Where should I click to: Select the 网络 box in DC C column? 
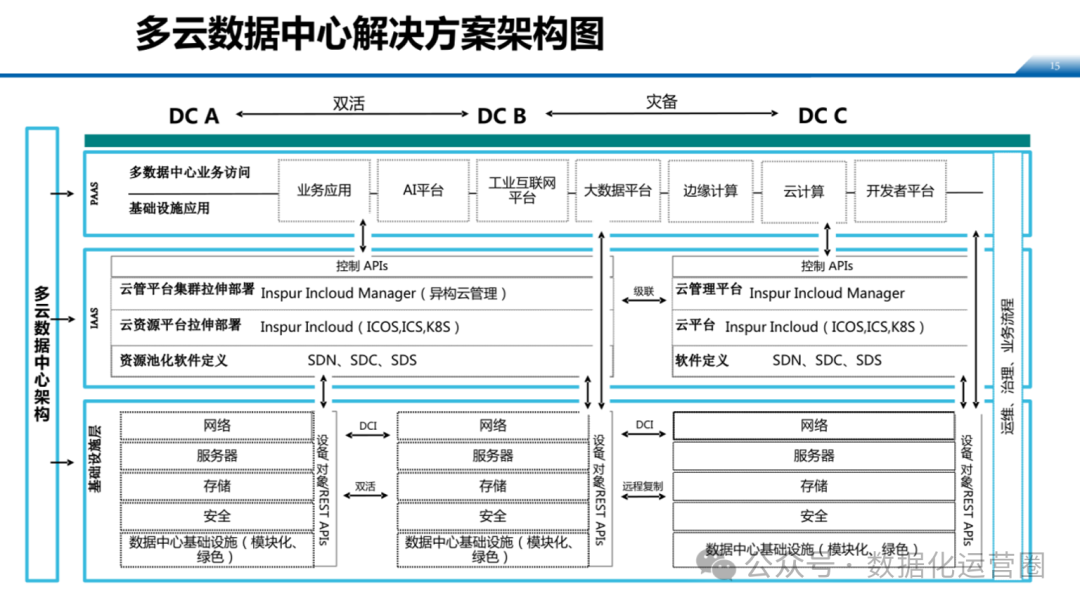tap(814, 426)
